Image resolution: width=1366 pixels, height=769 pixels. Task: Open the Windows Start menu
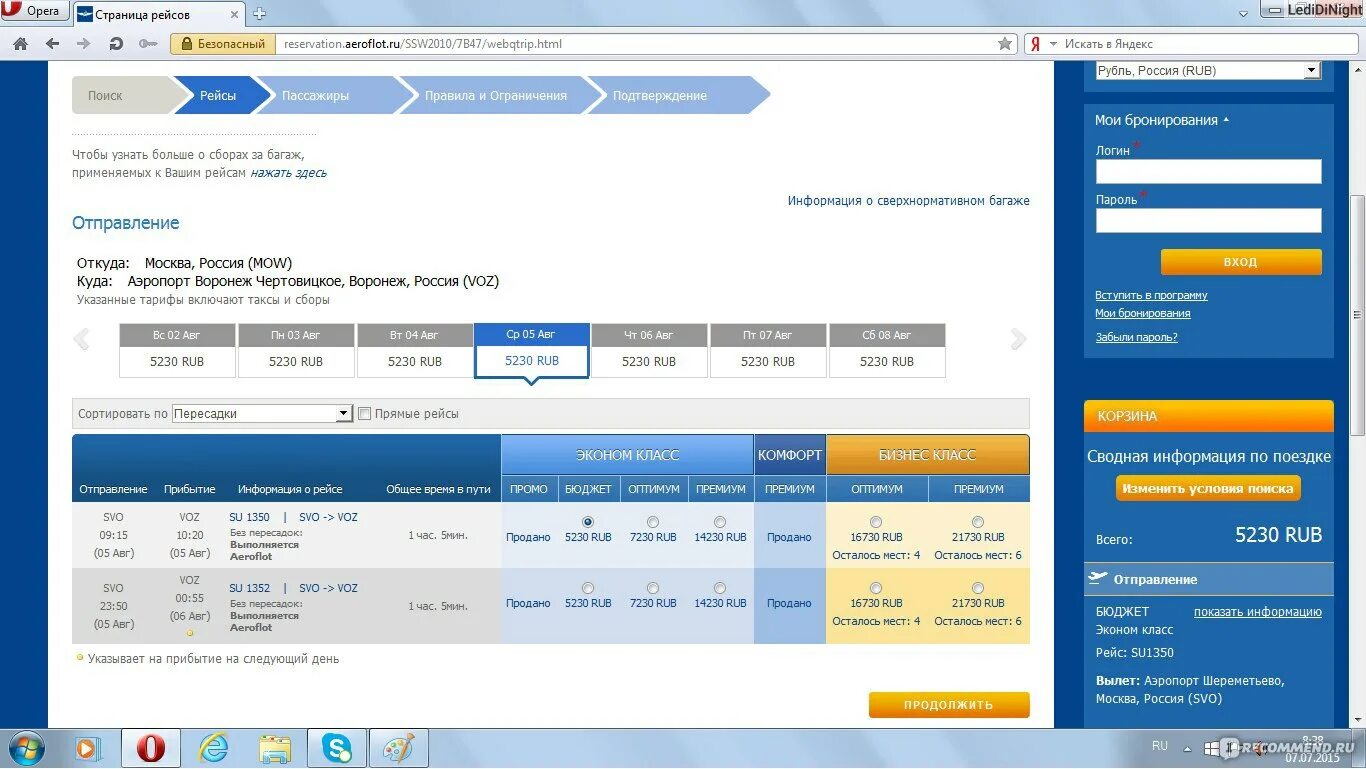point(27,748)
